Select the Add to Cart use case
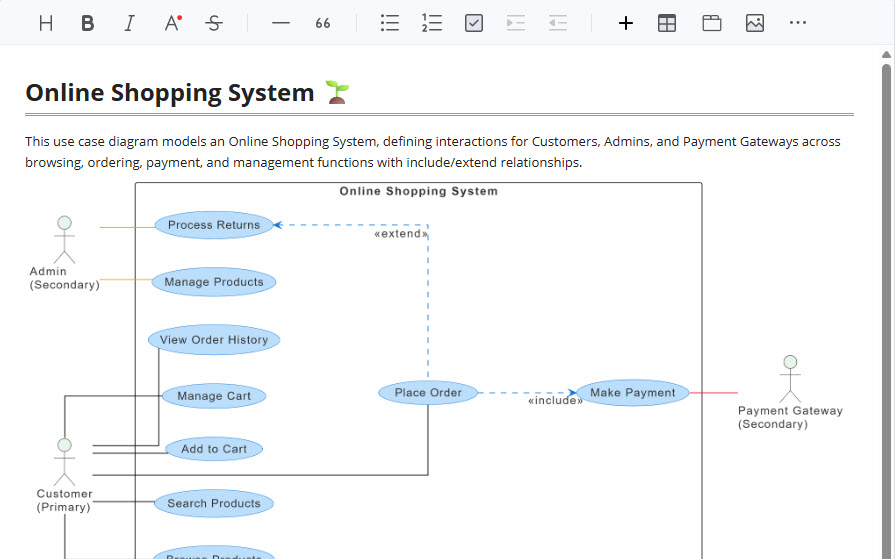 pos(214,449)
